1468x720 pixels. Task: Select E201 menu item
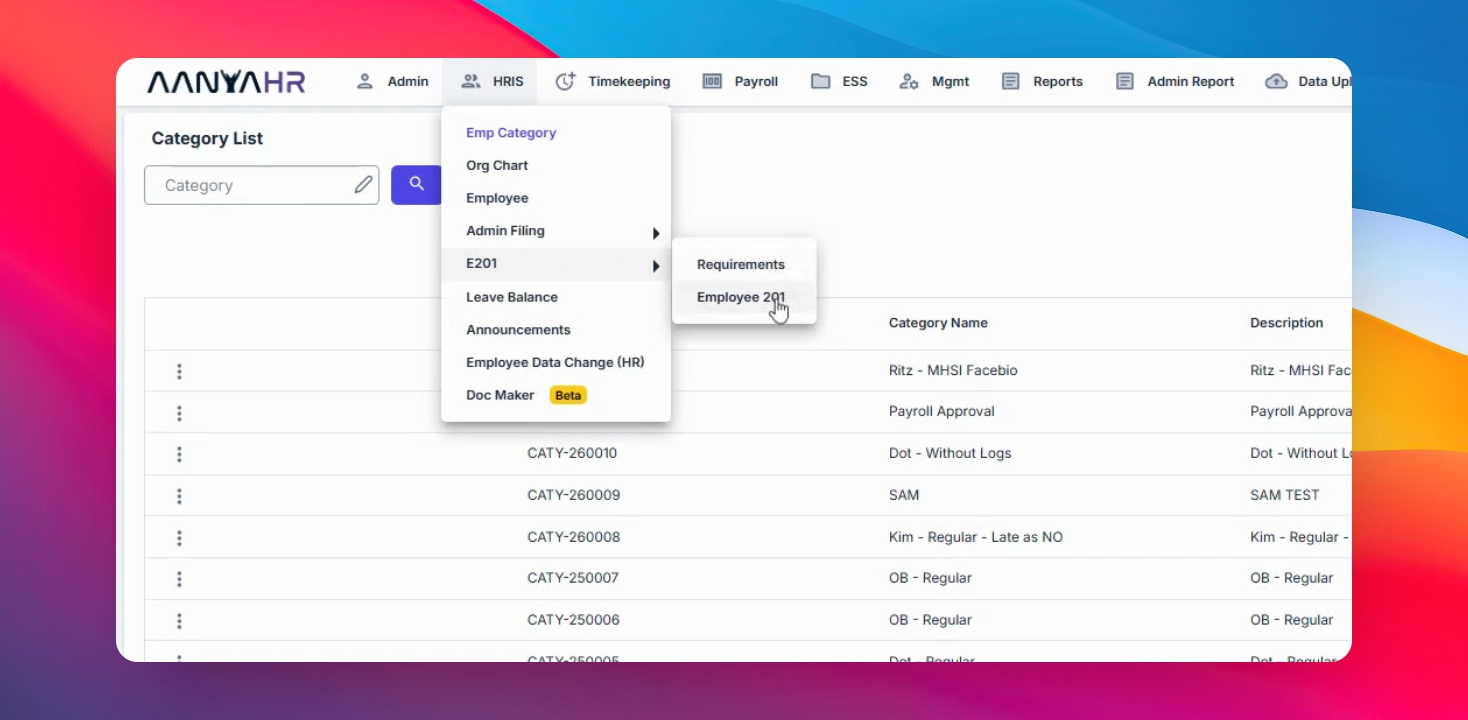click(556, 264)
